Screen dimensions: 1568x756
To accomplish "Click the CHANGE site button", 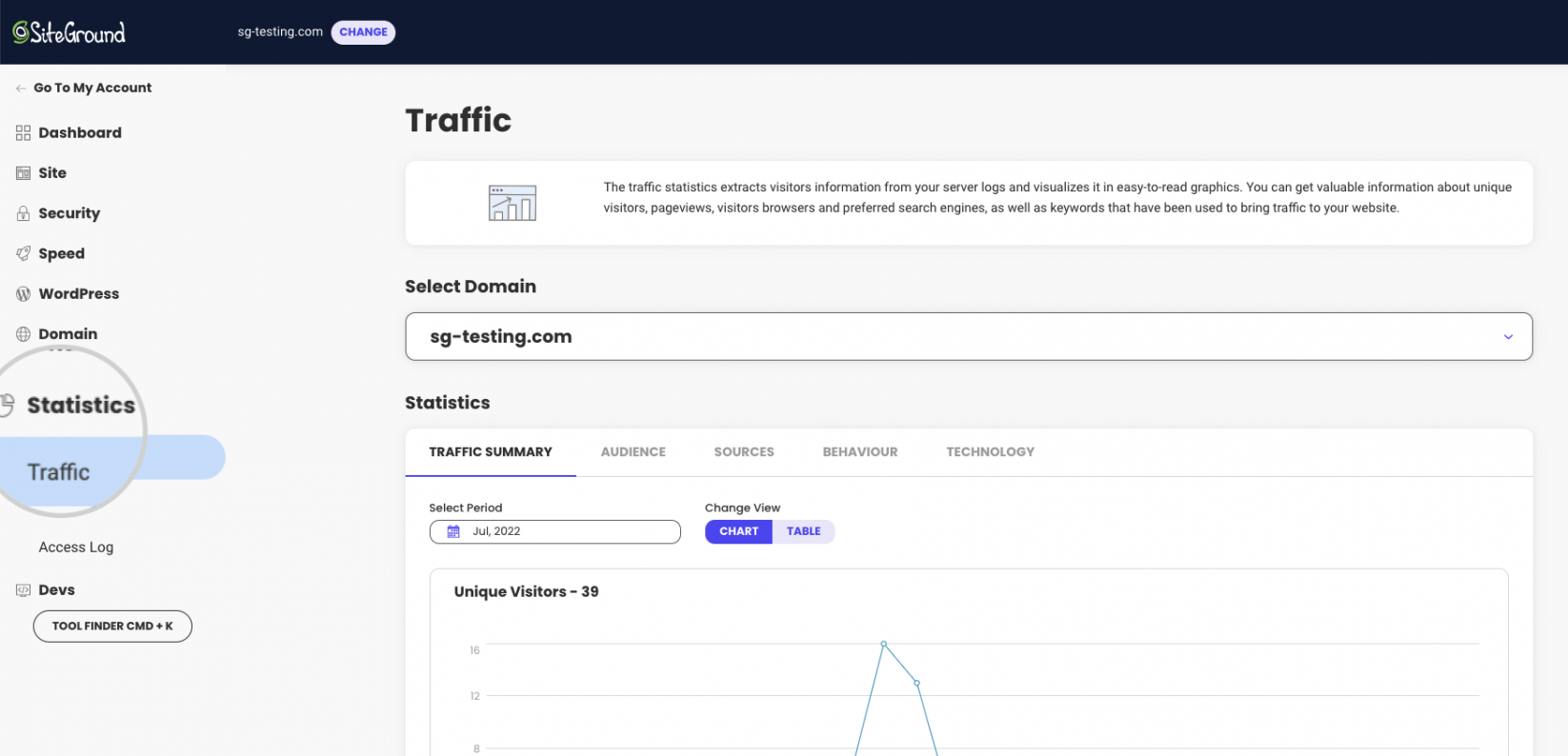I will tap(363, 32).
